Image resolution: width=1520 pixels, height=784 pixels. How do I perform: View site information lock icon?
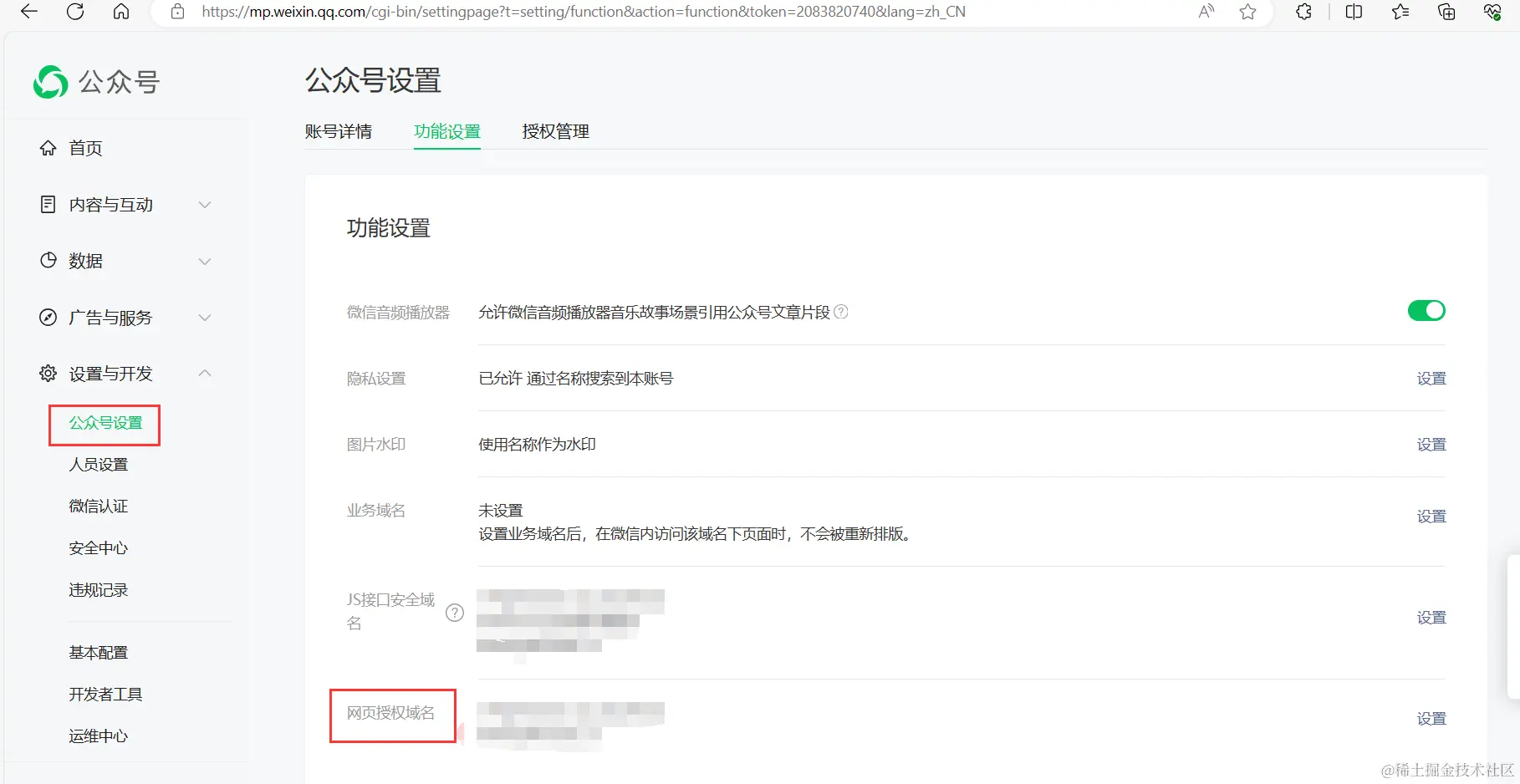point(177,12)
